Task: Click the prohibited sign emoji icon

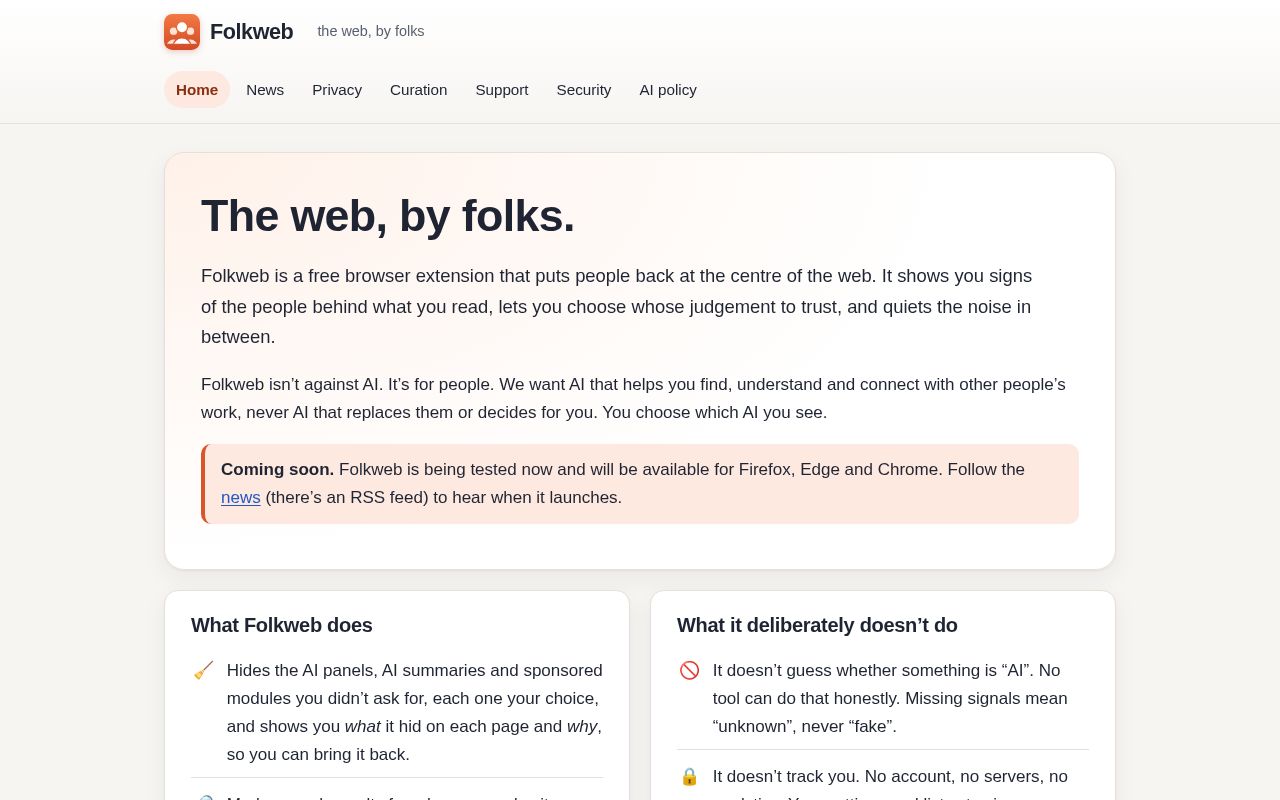Action: tap(689, 670)
